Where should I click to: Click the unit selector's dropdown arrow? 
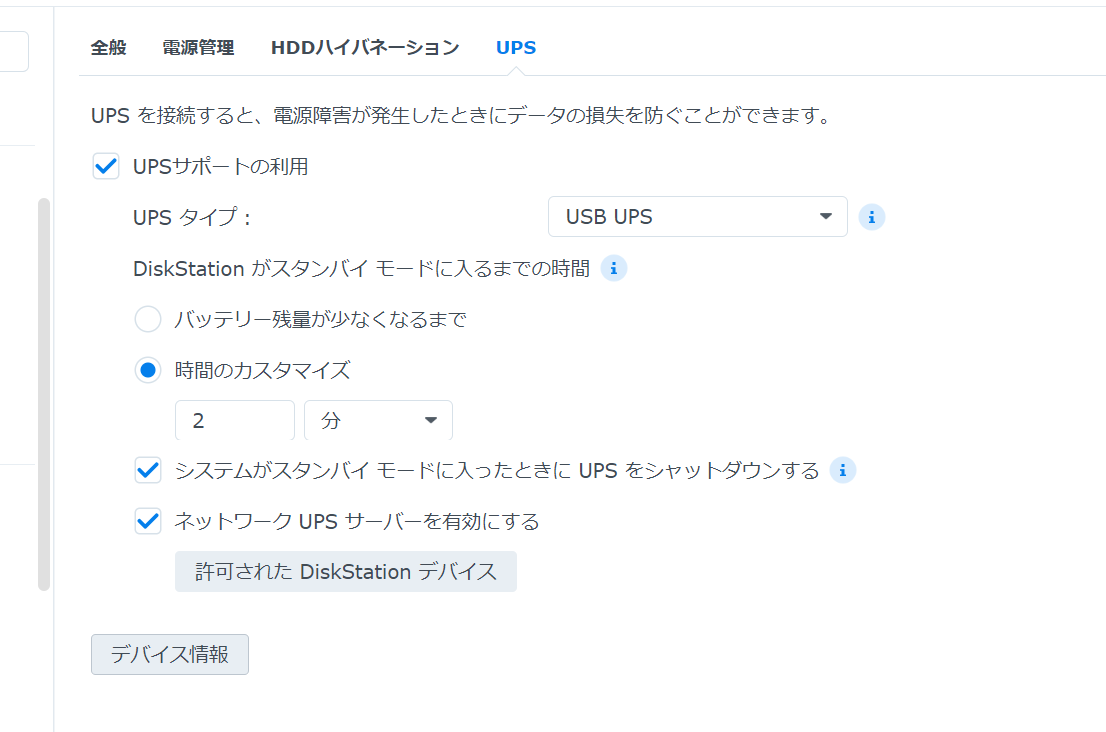(432, 420)
